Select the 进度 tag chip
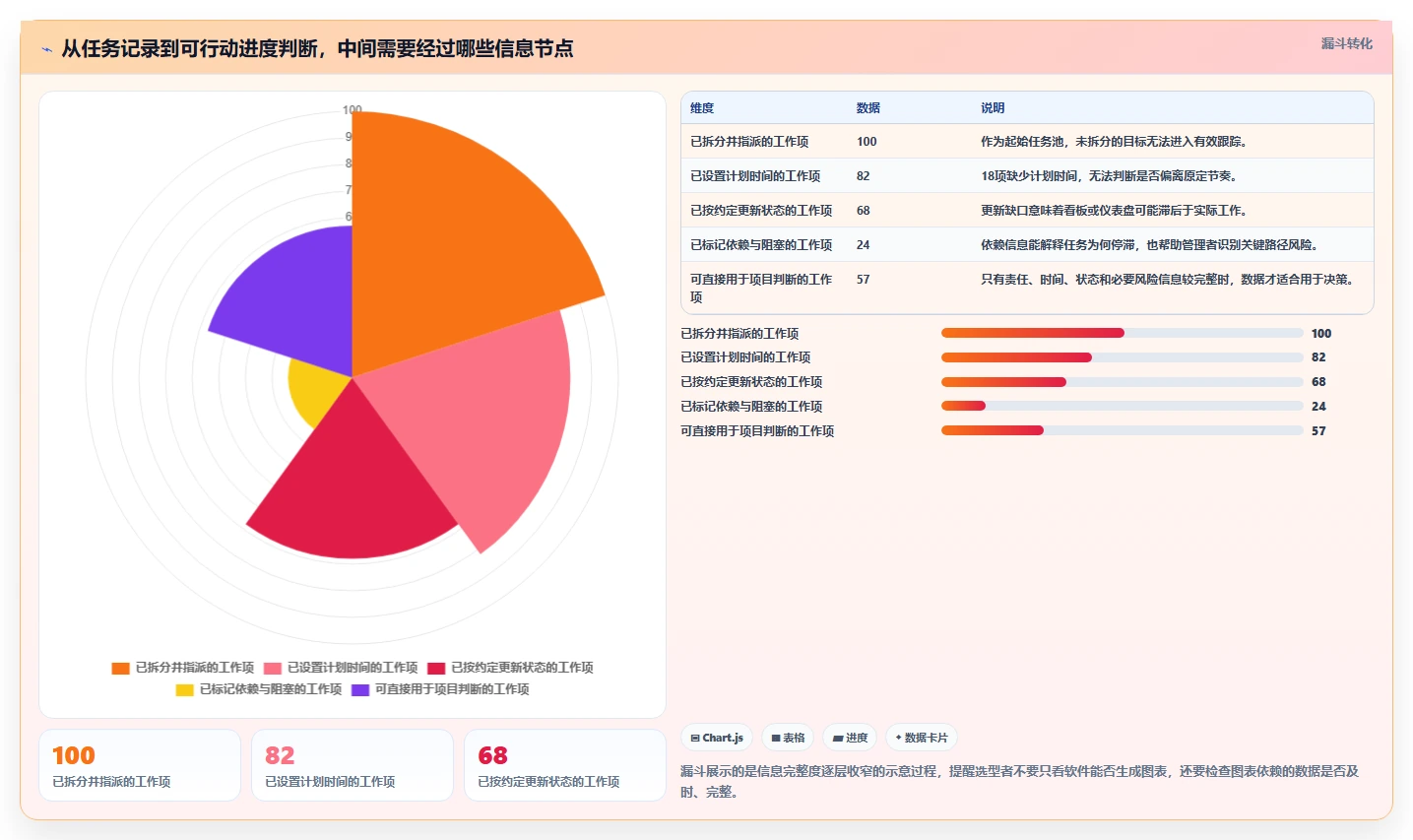 pyautogui.click(x=850, y=738)
